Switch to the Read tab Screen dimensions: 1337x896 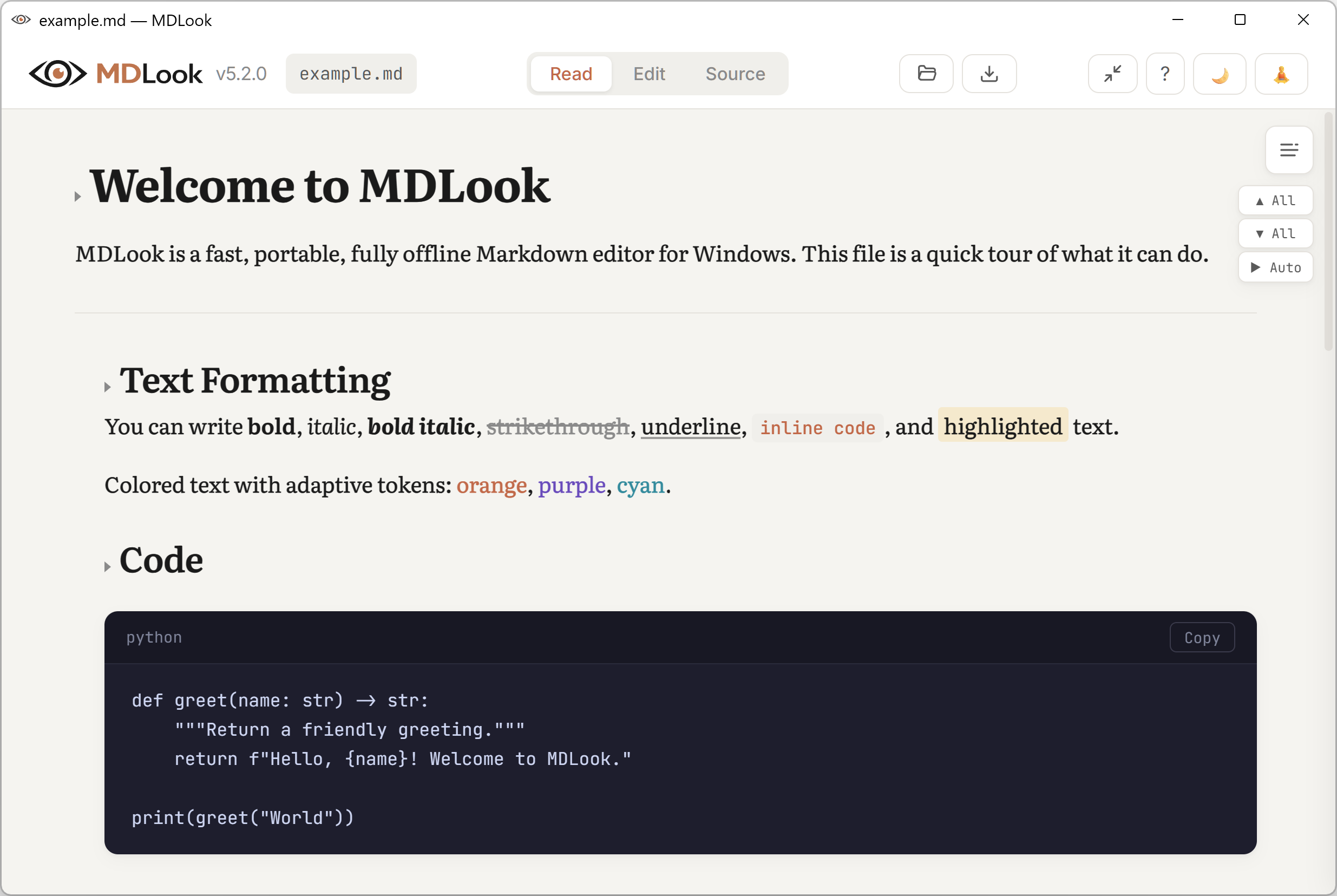click(x=571, y=74)
